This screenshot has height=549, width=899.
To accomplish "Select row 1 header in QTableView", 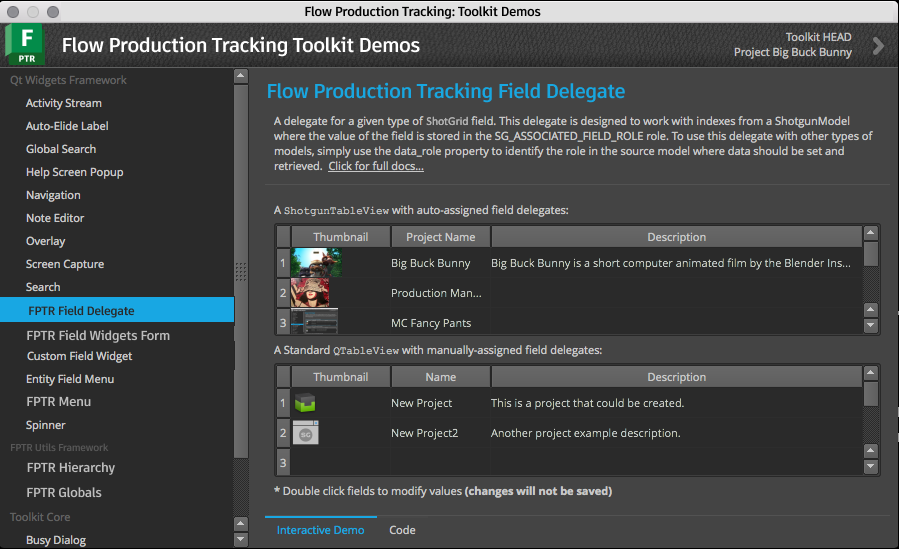I will coord(283,403).
